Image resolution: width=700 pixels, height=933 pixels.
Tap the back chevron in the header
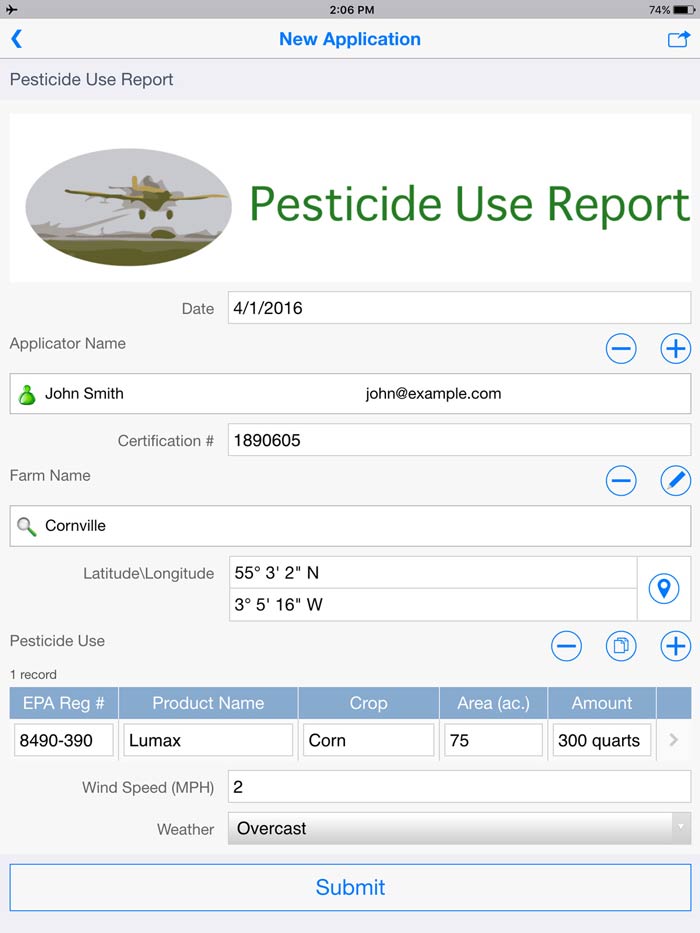click(x=17, y=39)
